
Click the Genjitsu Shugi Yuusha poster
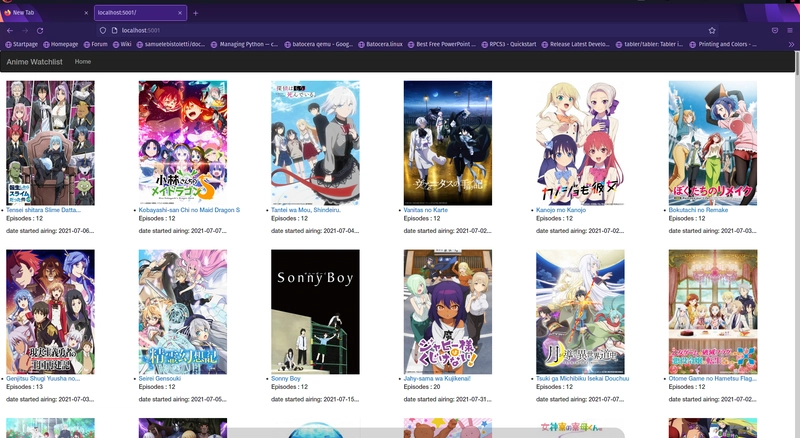[50, 312]
